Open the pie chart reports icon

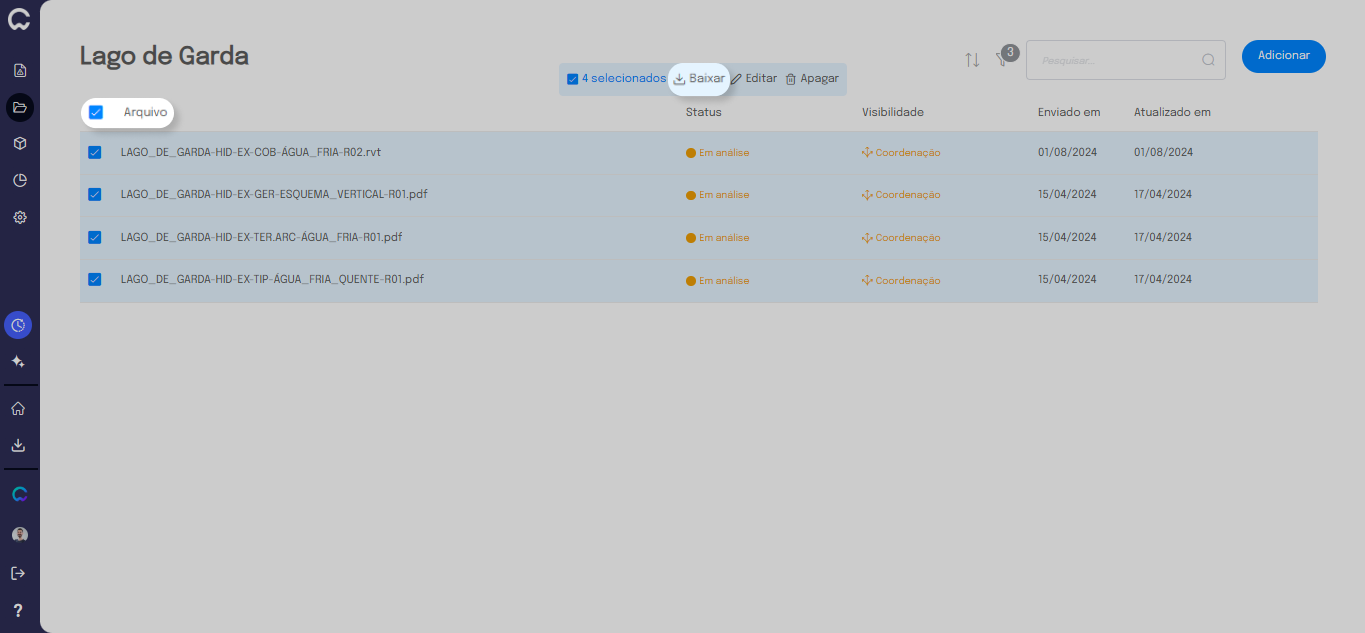tap(19, 181)
